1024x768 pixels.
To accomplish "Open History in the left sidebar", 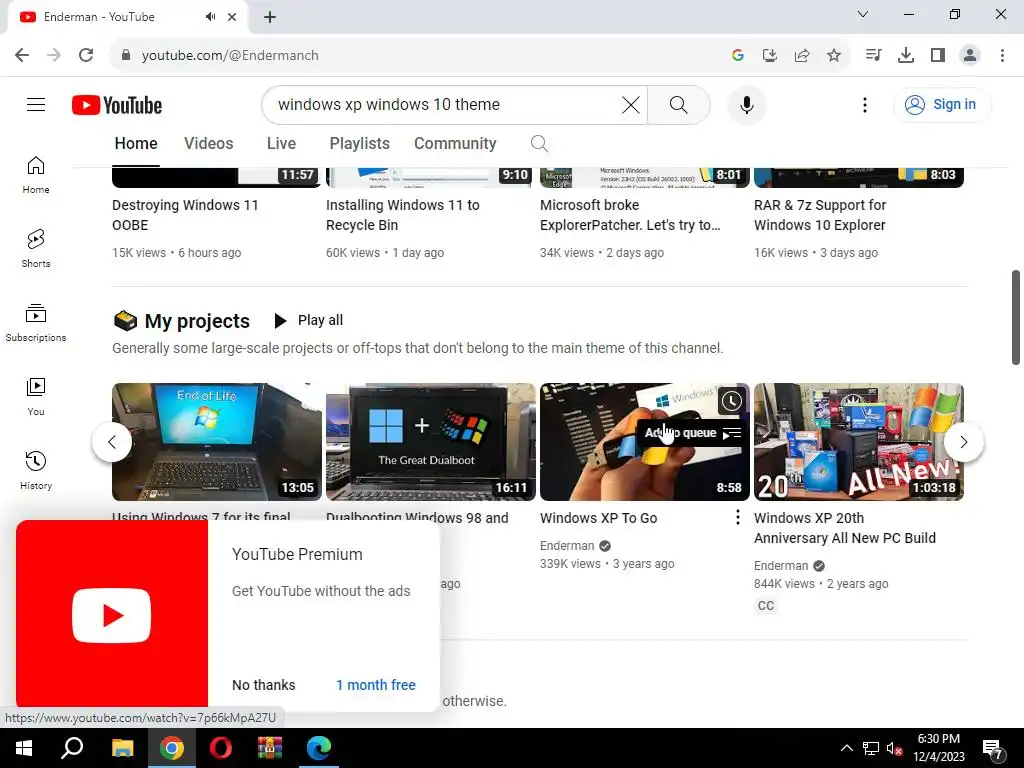I will (x=36, y=470).
